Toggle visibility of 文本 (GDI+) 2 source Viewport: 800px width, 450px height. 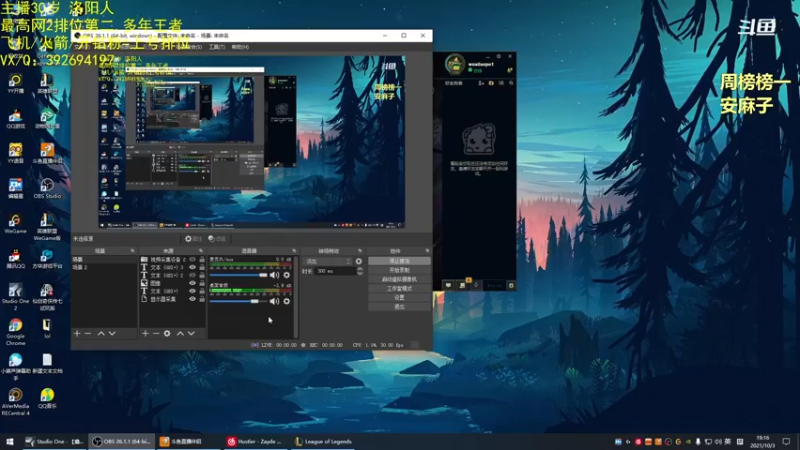click(192, 275)
